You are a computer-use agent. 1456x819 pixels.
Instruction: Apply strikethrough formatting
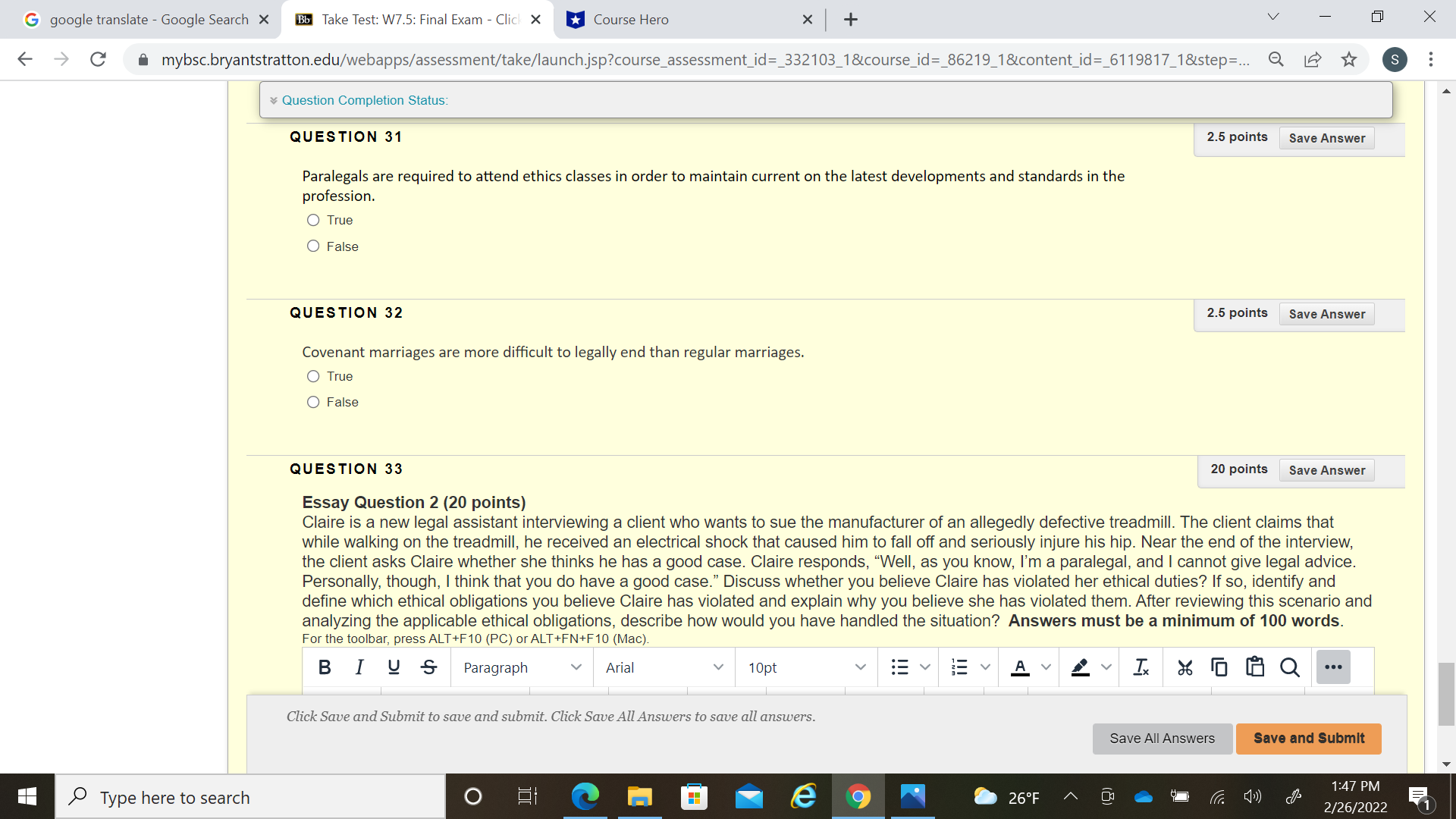[x=428, y=667]
